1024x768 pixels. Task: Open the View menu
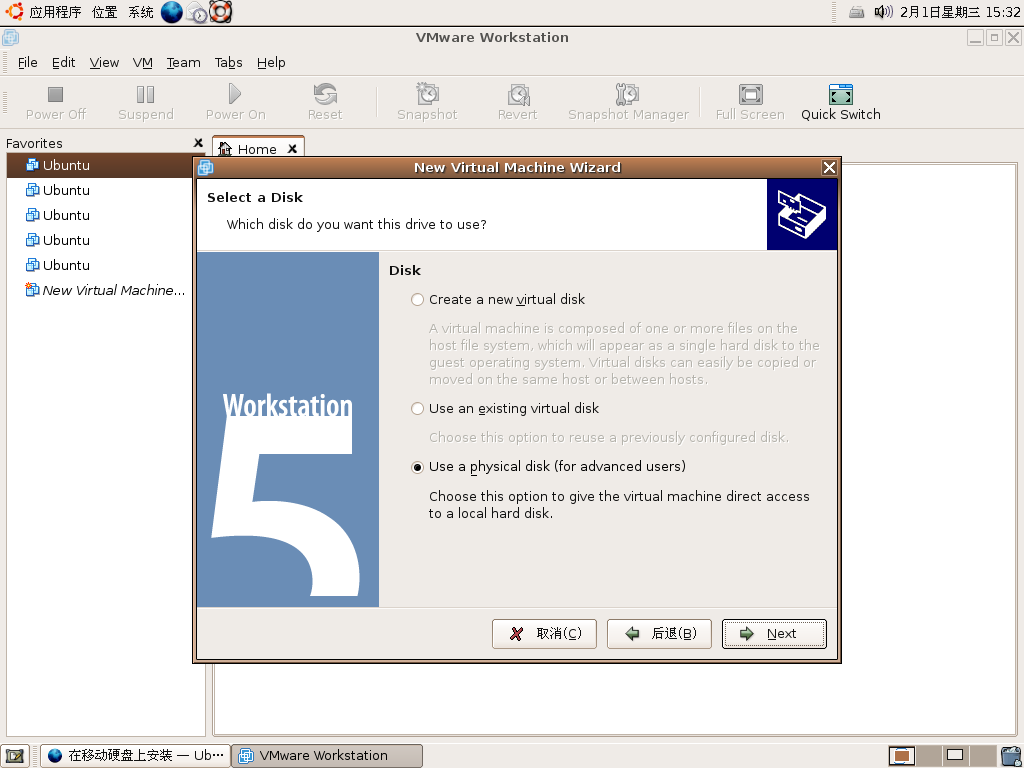tap(104, 63)
